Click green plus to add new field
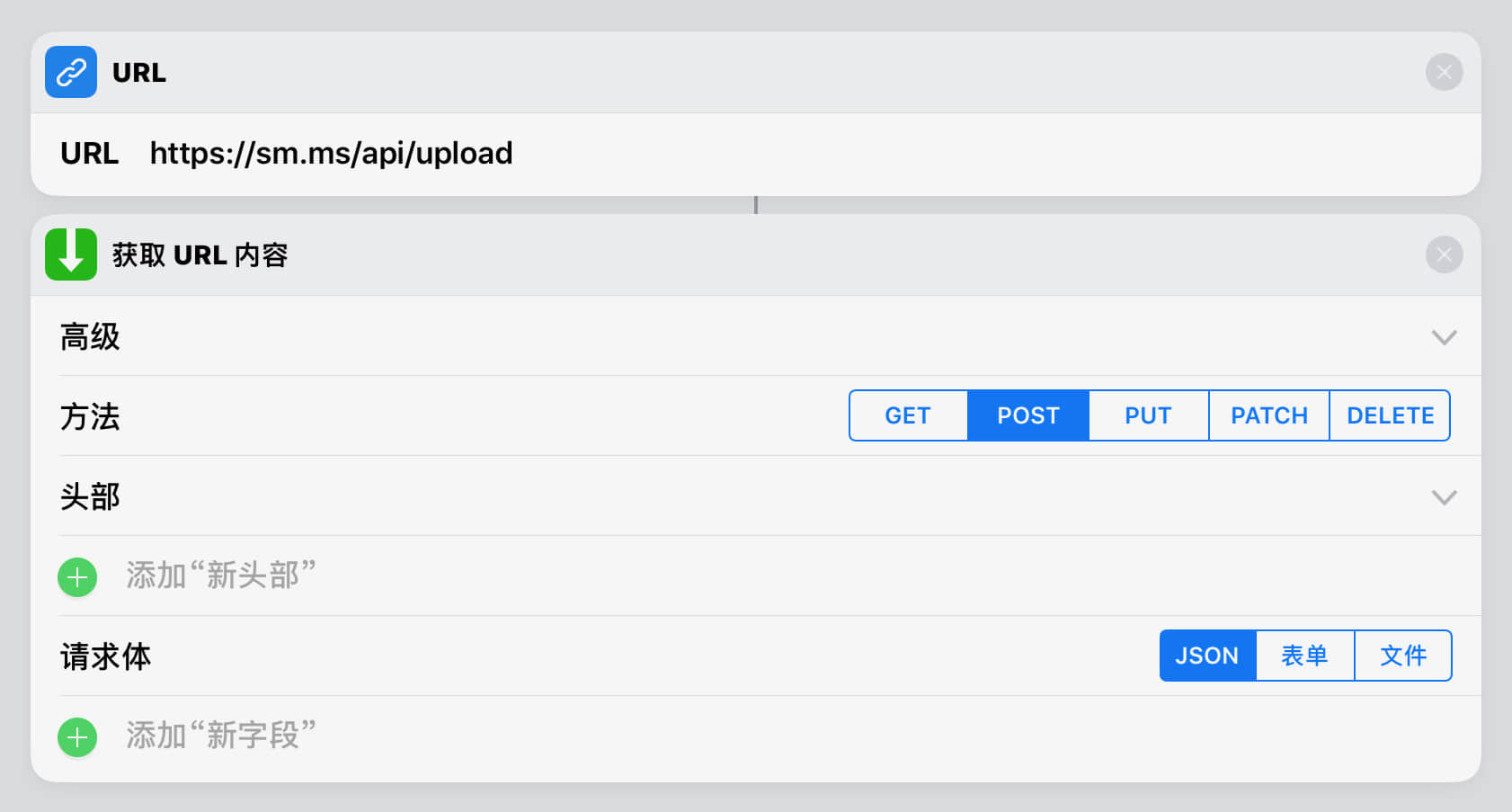1512x812 pixels. click(77, 736)
